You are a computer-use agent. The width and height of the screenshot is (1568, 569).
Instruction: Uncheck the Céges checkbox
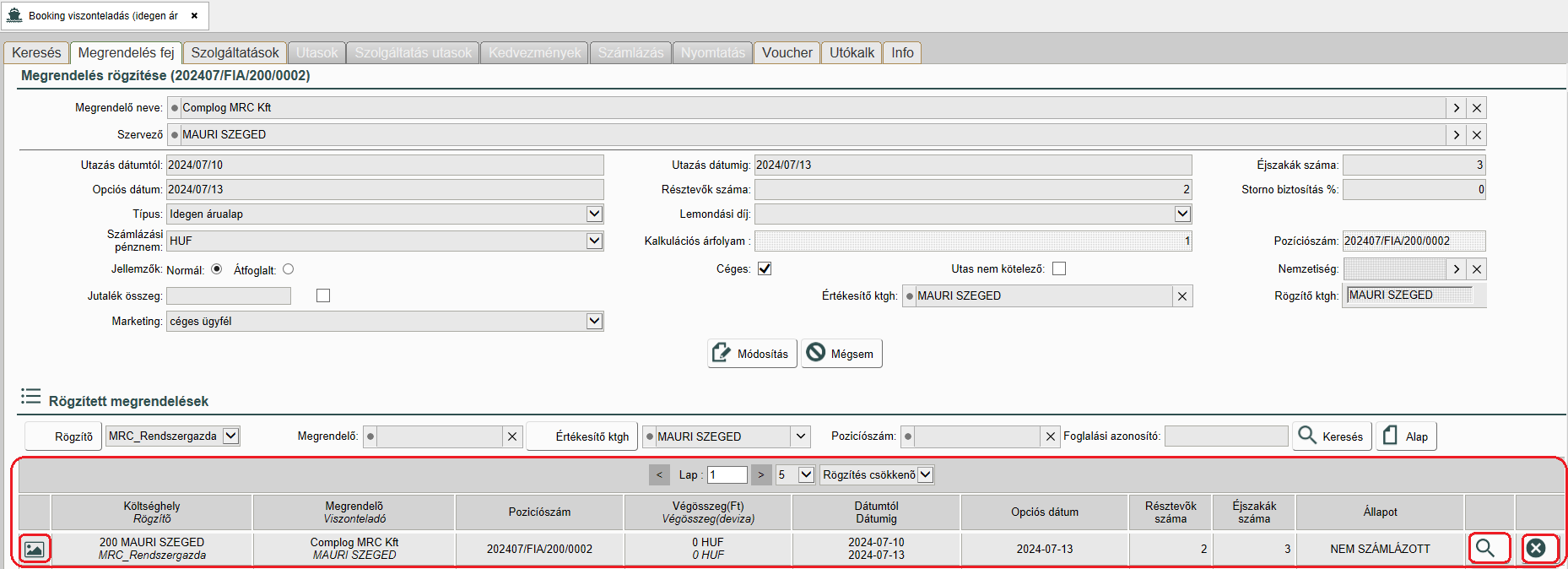tap(765, 269)
